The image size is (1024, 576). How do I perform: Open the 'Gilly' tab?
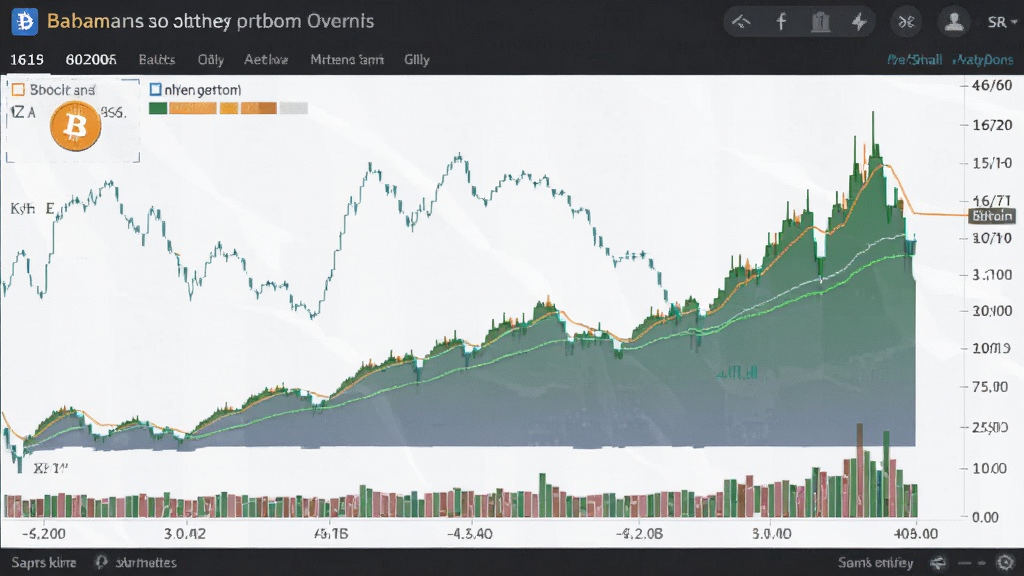[x=417, y=59]
